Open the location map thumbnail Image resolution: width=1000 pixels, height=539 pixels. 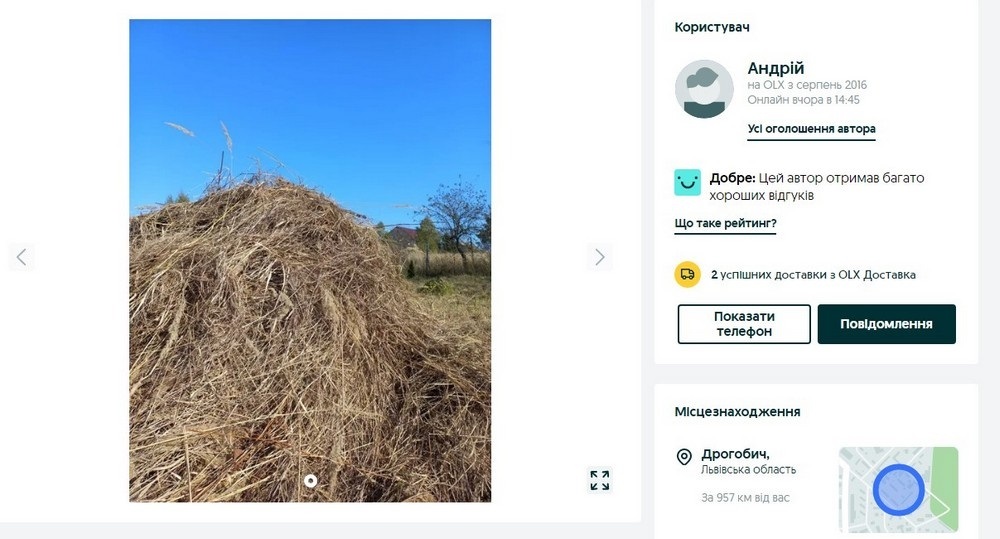point(899,490)
